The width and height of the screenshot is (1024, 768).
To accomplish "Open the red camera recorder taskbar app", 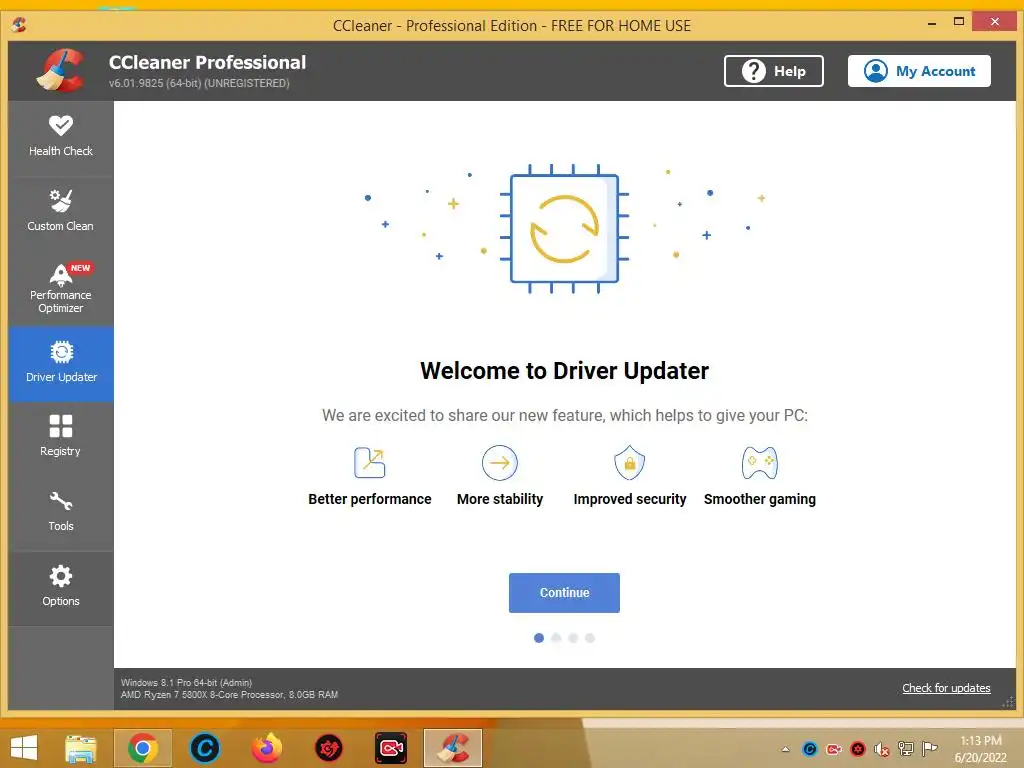I will 391,748.
